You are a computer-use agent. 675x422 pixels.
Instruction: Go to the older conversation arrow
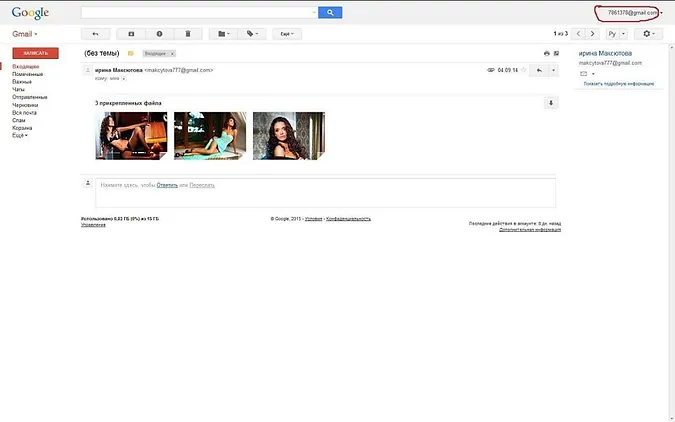pos(592,34)
